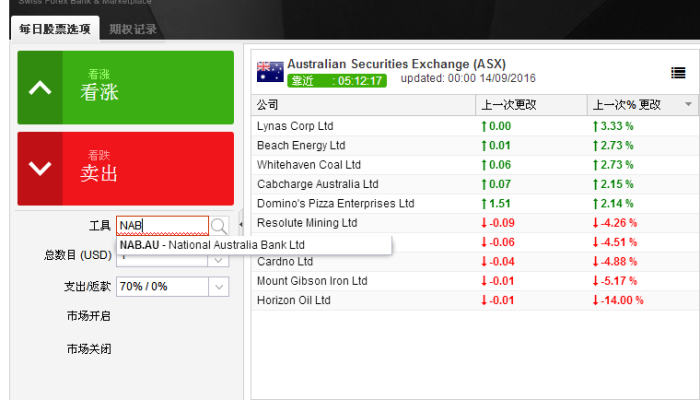Click the green market countdown timer badge
The height and width of the screenshot is (400, 700).
tap(337, 81)
